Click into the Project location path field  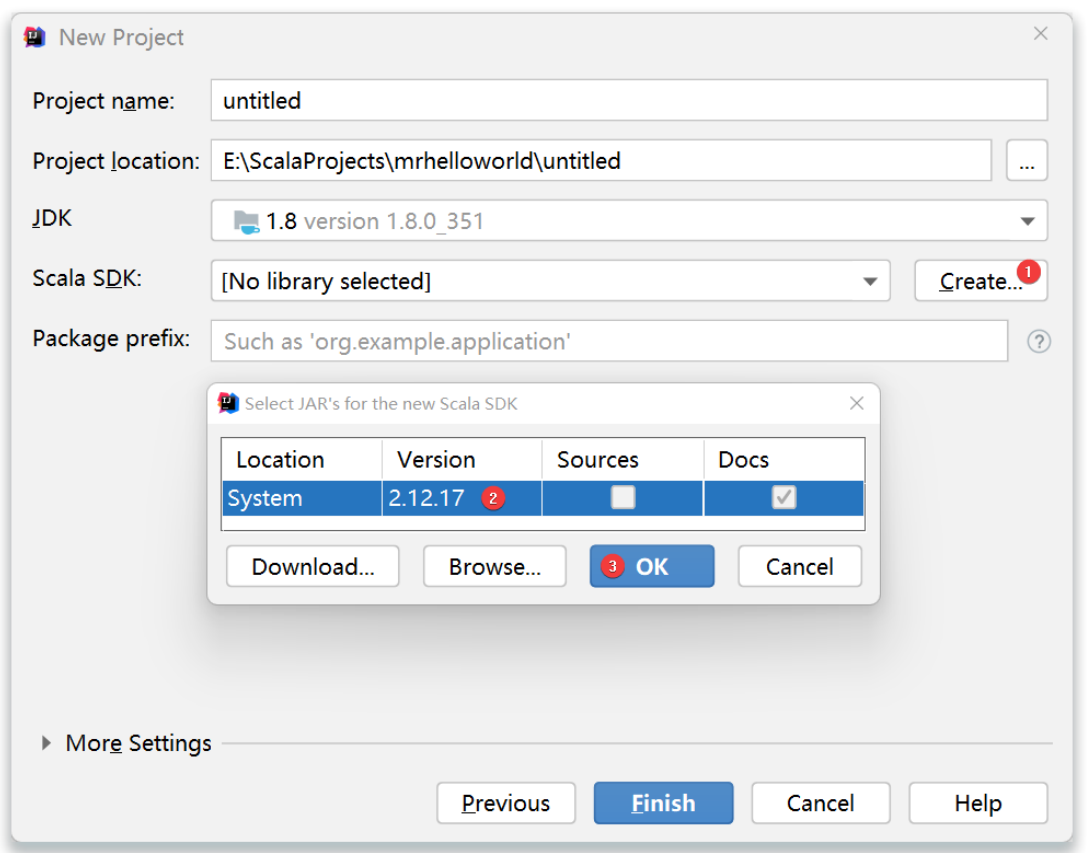coord(601,161)
